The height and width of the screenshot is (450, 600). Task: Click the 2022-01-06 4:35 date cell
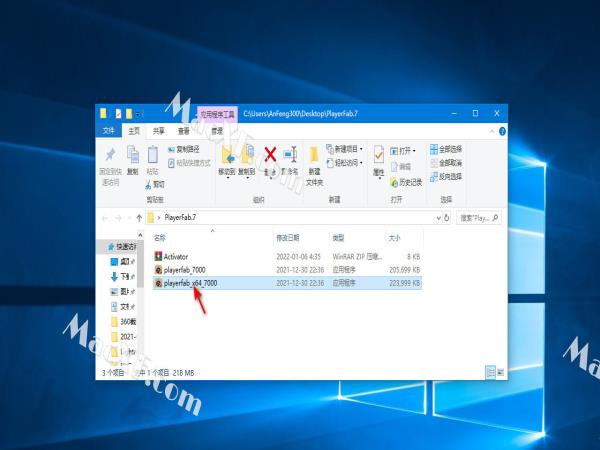tap(298, 256)
